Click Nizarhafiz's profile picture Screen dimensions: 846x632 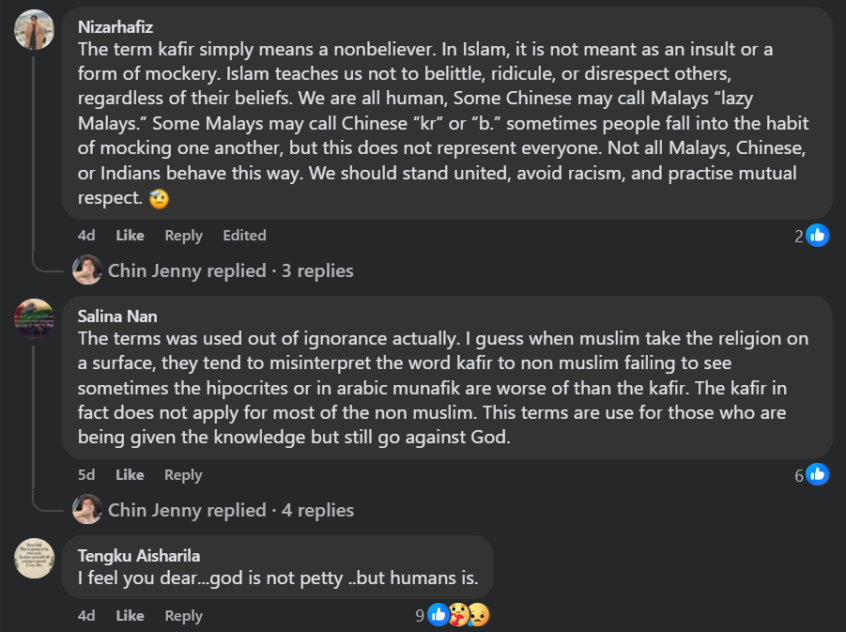click(x=34, y=29)
